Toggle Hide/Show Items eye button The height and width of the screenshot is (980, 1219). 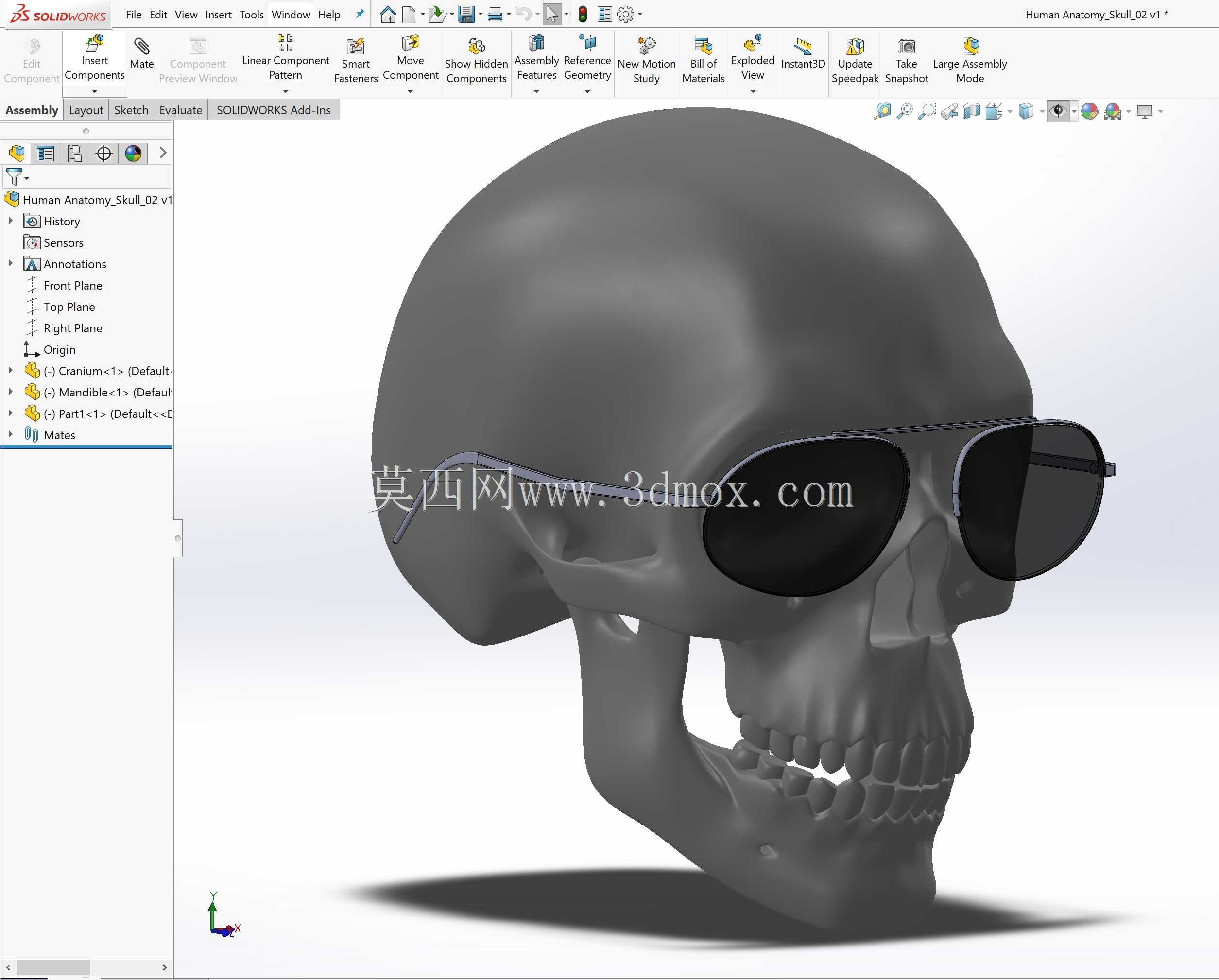click(x=1058, y=111)
